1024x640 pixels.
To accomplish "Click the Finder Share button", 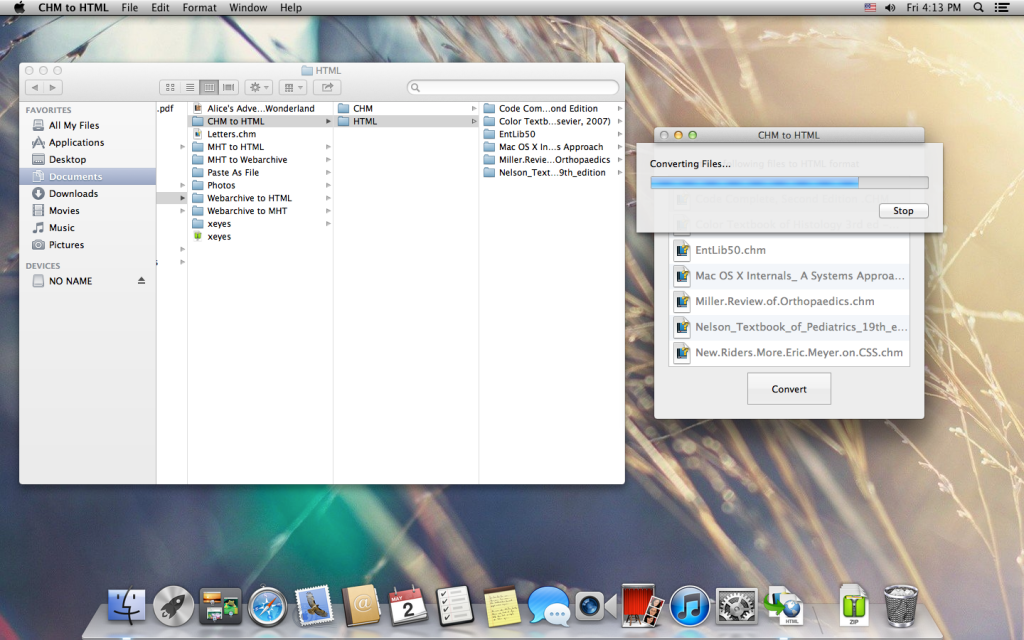I will tap(327, 88).
